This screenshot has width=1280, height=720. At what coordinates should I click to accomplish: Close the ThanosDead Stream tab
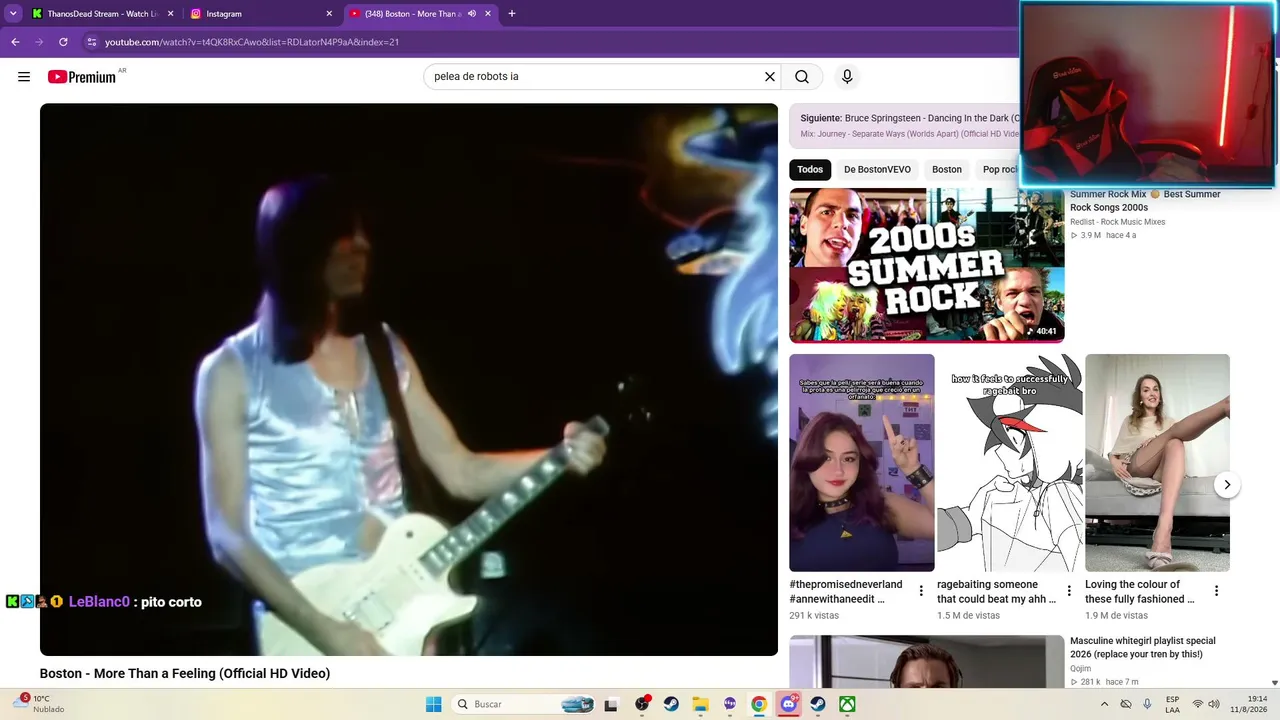click(x=170, y=14)
